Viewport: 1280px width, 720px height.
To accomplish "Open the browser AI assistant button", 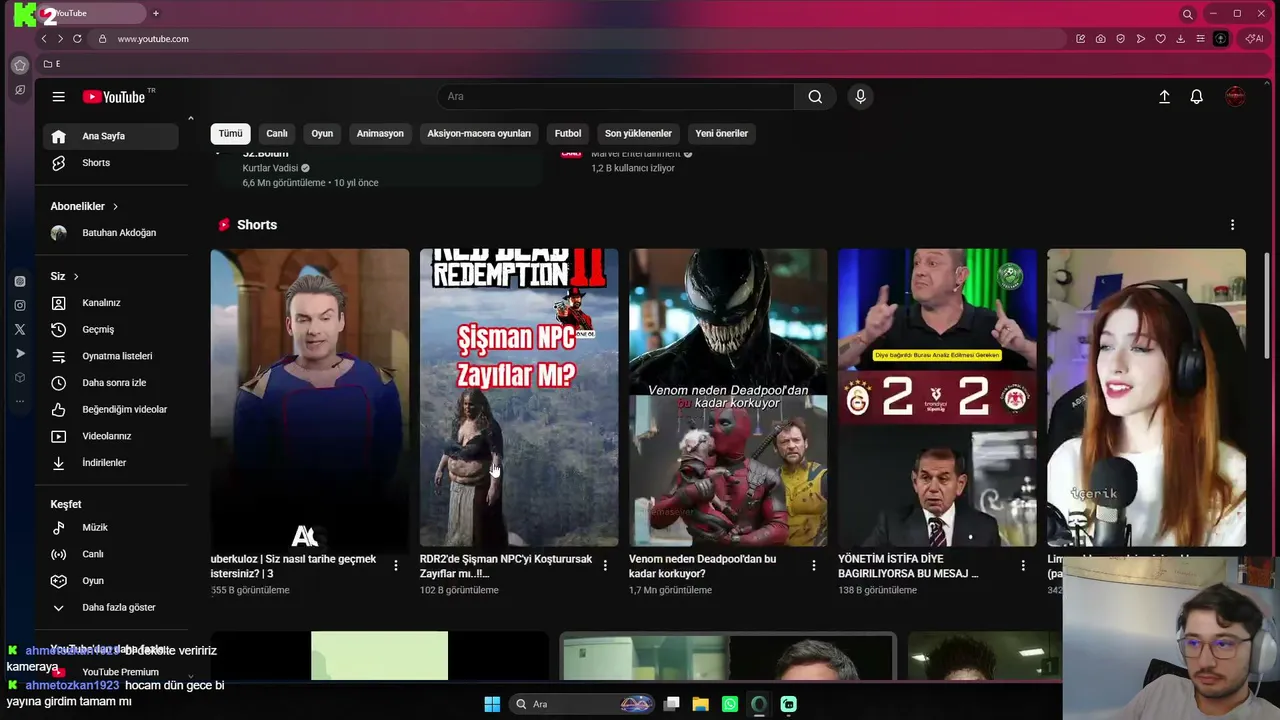I will 1253,39.
